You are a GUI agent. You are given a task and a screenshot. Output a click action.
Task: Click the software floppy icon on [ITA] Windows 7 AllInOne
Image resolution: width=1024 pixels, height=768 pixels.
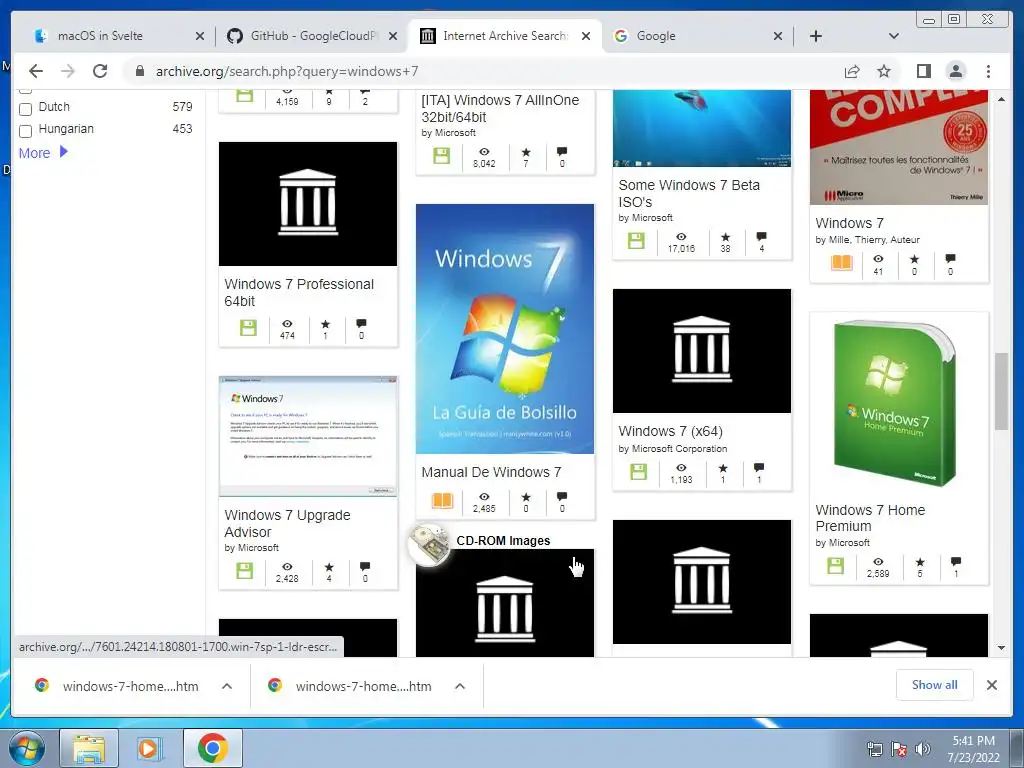(442, 155)
